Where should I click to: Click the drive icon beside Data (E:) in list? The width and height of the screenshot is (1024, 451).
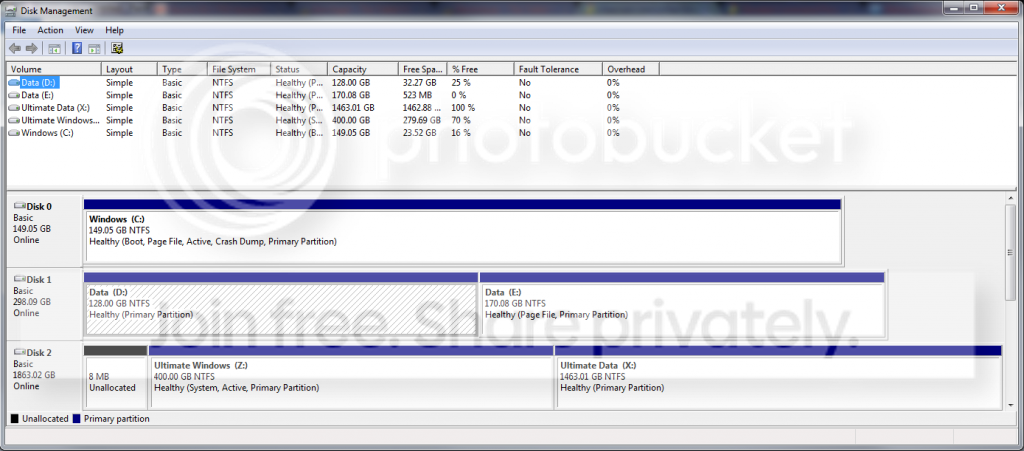[14, 95]
